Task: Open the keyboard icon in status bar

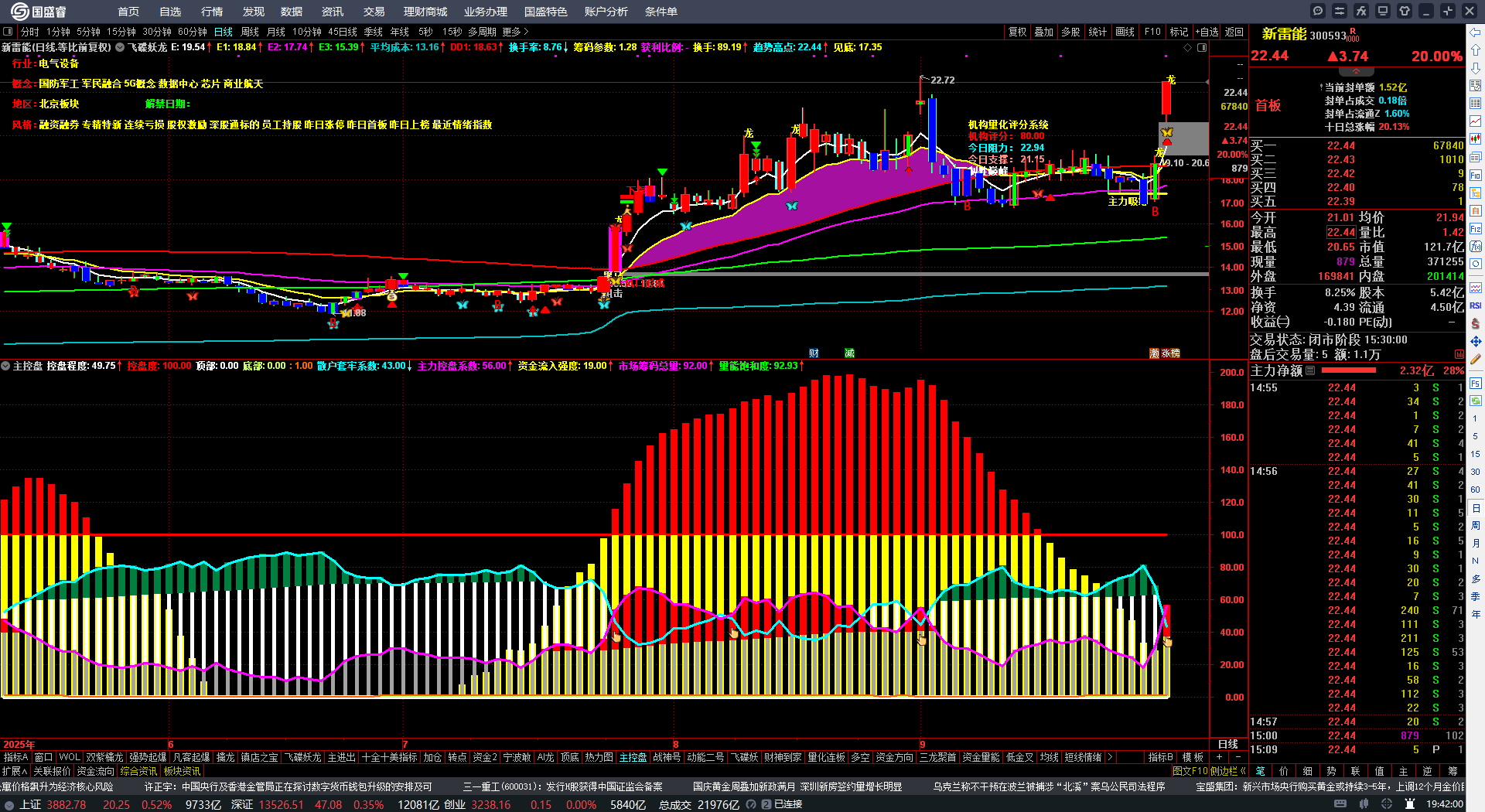Action: [1340, 804]
